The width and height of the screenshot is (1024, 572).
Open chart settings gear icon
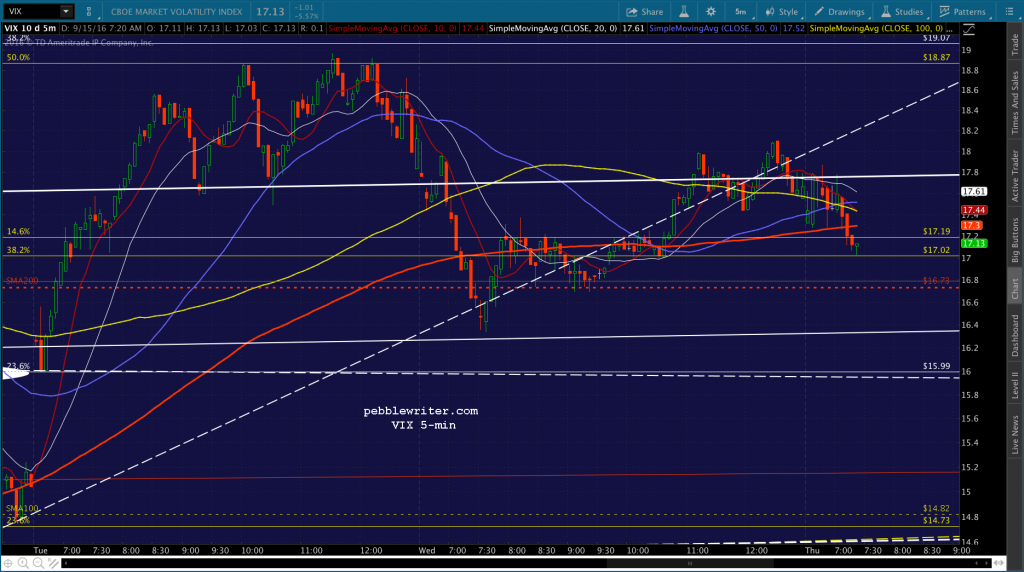[711, 12]
